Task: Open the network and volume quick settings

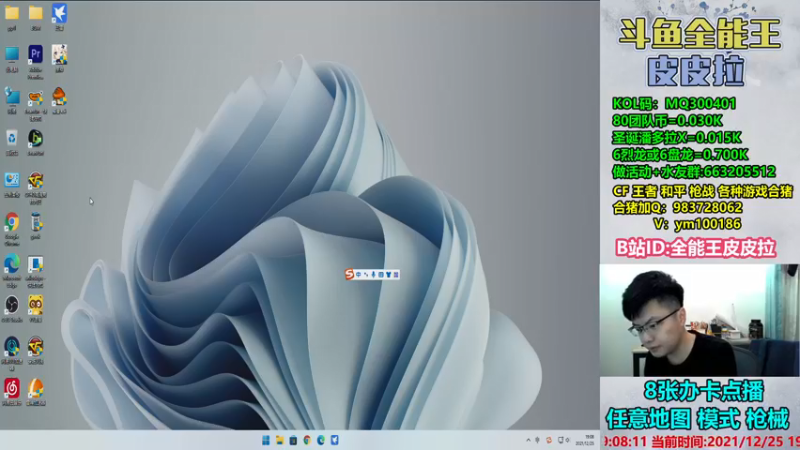Action: pyautogui.click(x=564, y=440)
